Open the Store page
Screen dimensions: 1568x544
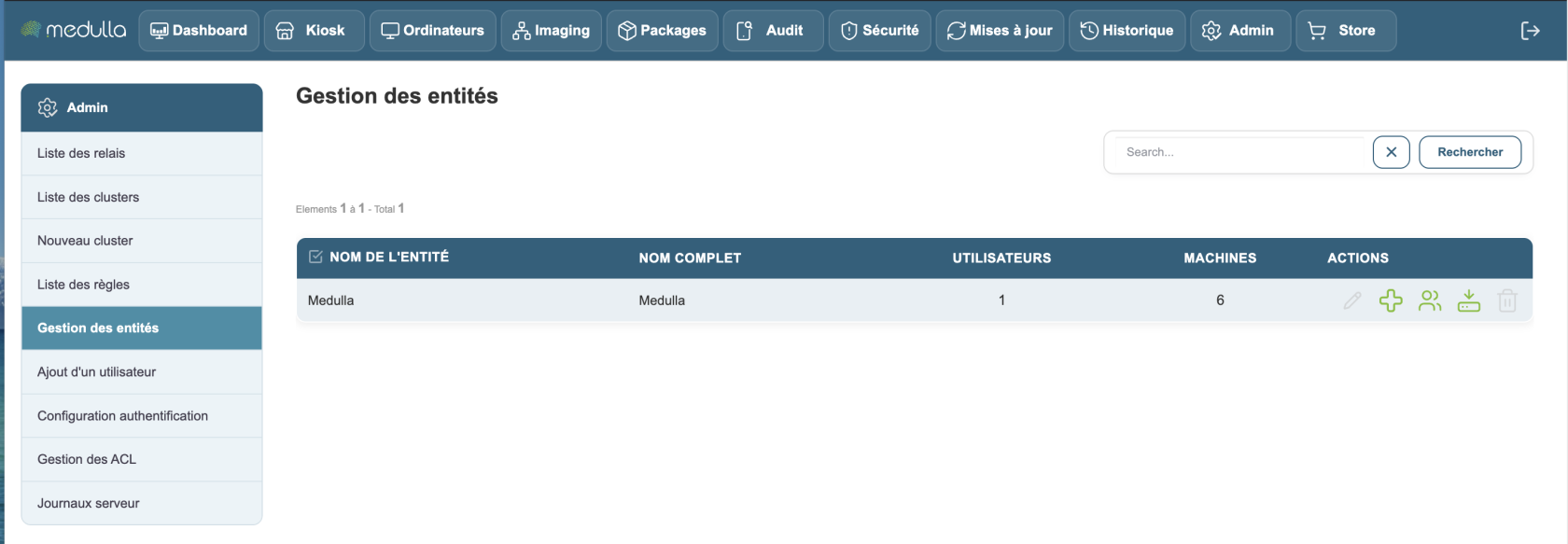tap(1345, 31)
